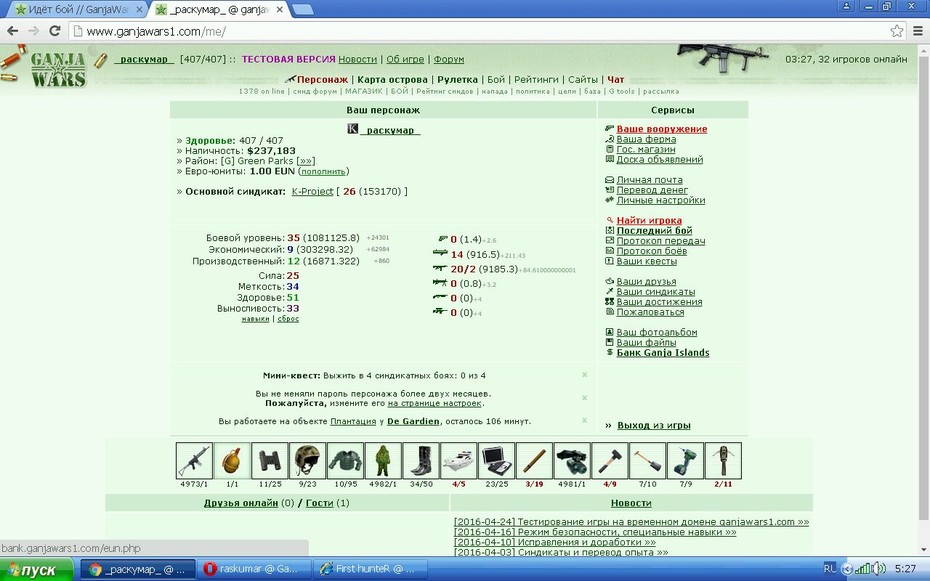The image size is (930, 581).
Task: Open the Рулетка menu item
Action: pos(457,79)
